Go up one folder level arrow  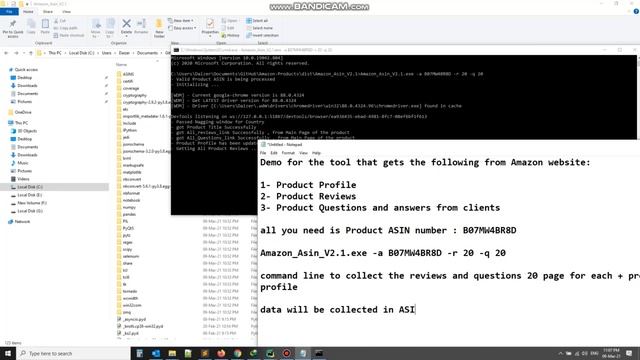click(31, 53)
